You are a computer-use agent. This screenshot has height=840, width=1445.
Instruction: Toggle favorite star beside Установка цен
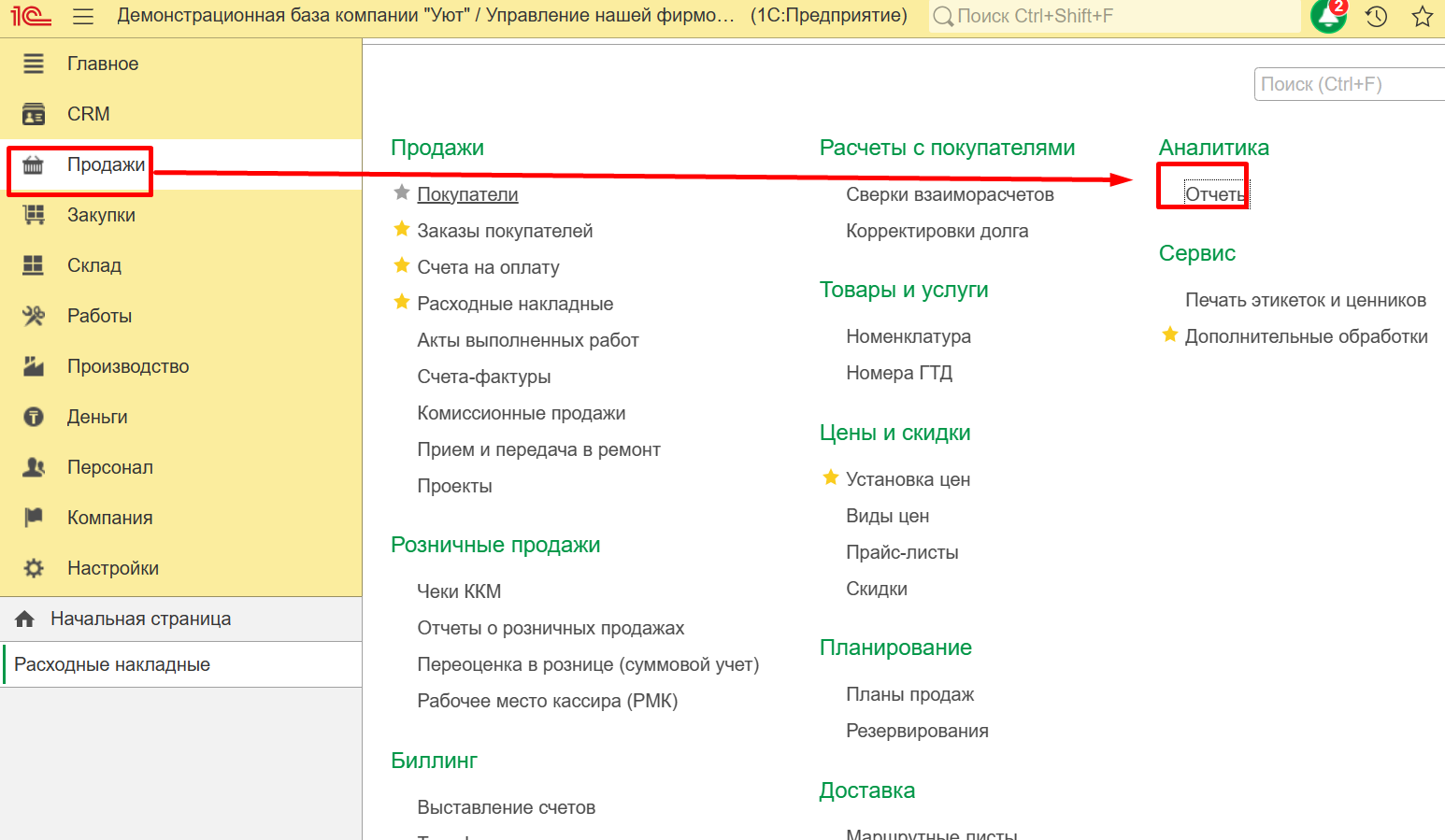click(x=830, y=477)
